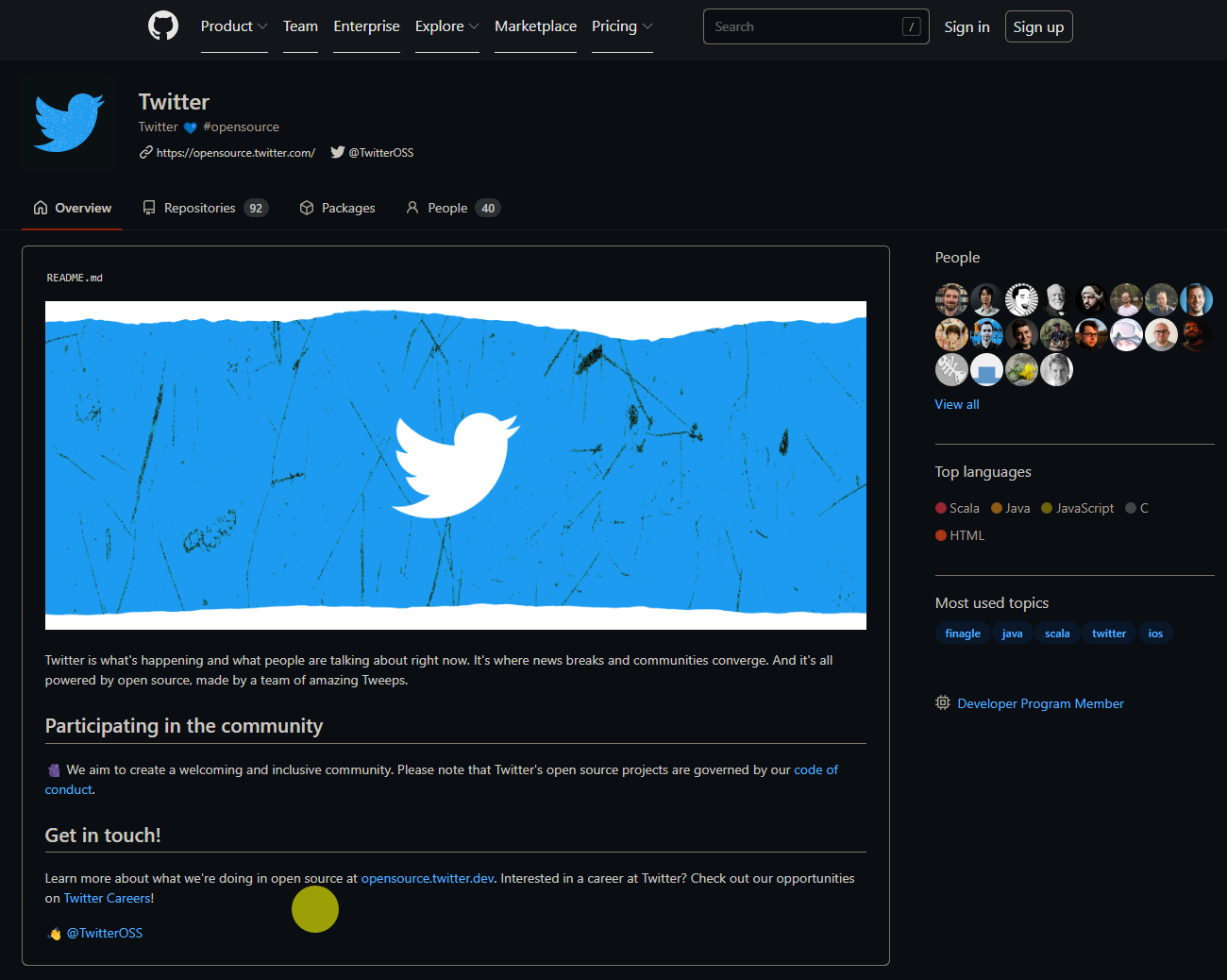This screenshot has height=980, width=1227.
Task: Click the Java language link
Action: pos(1011,508)
